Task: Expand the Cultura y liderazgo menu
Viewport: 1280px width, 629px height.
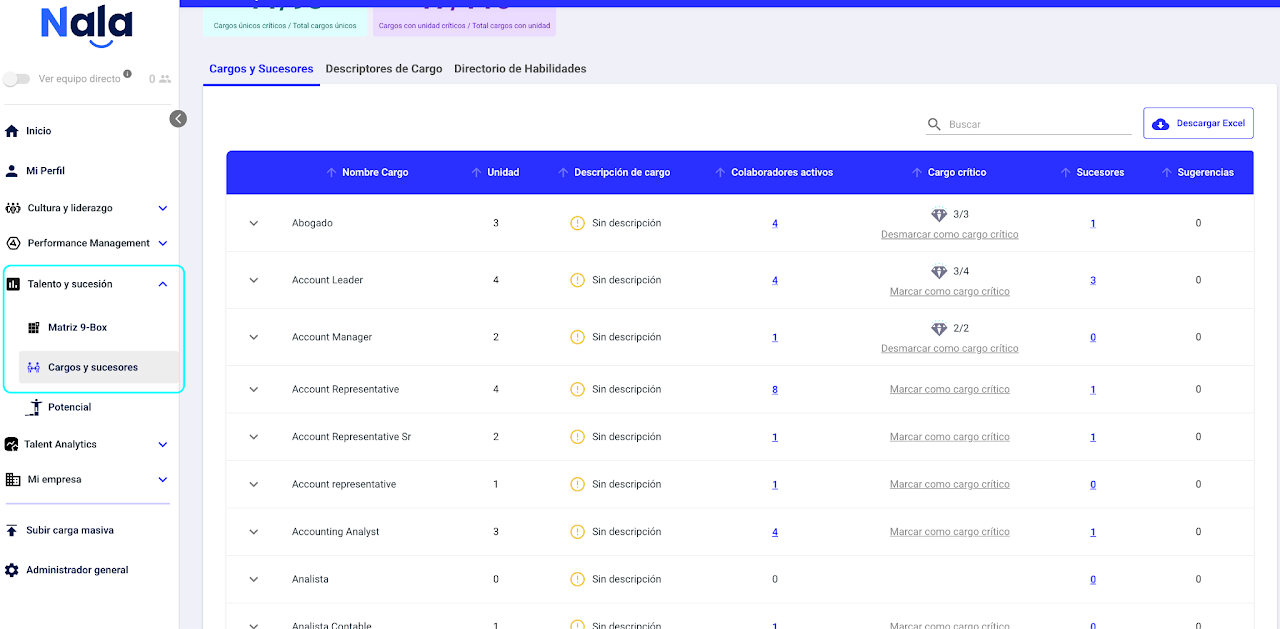Action: point(163,209)
